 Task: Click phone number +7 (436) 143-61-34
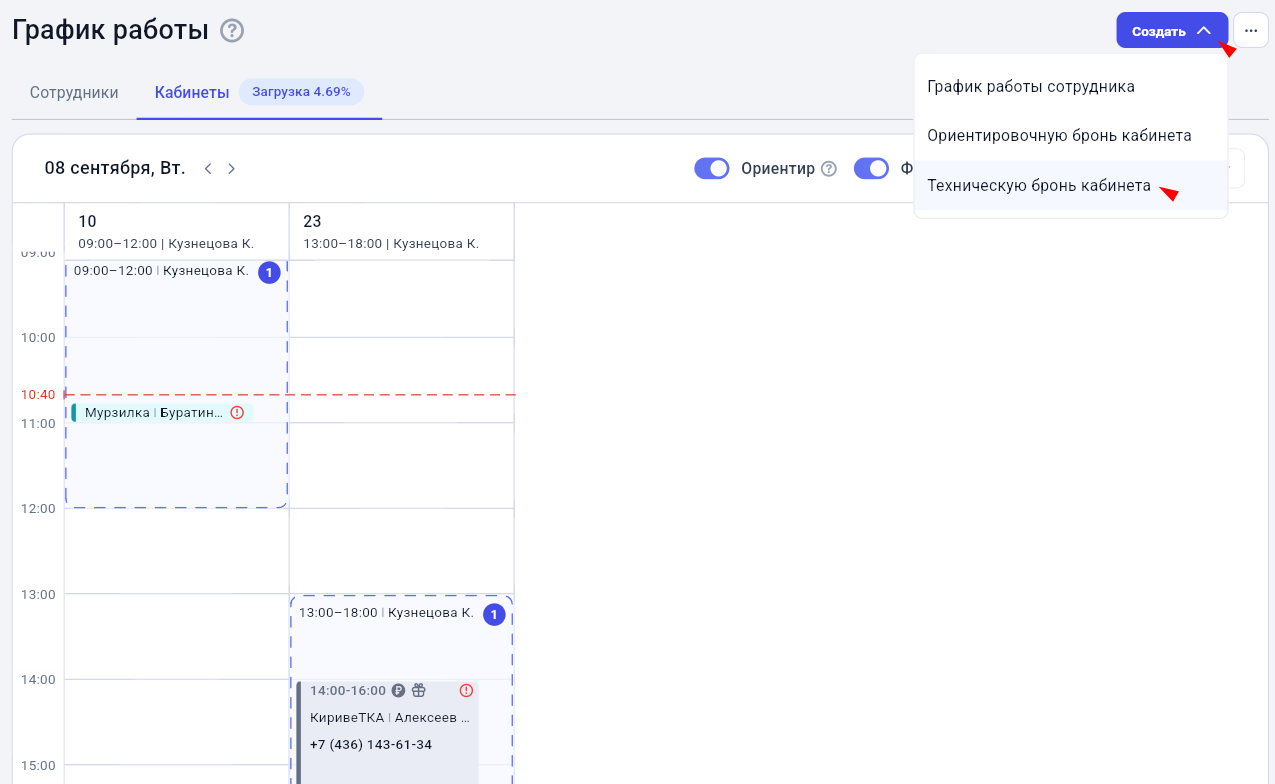(371, 745)
